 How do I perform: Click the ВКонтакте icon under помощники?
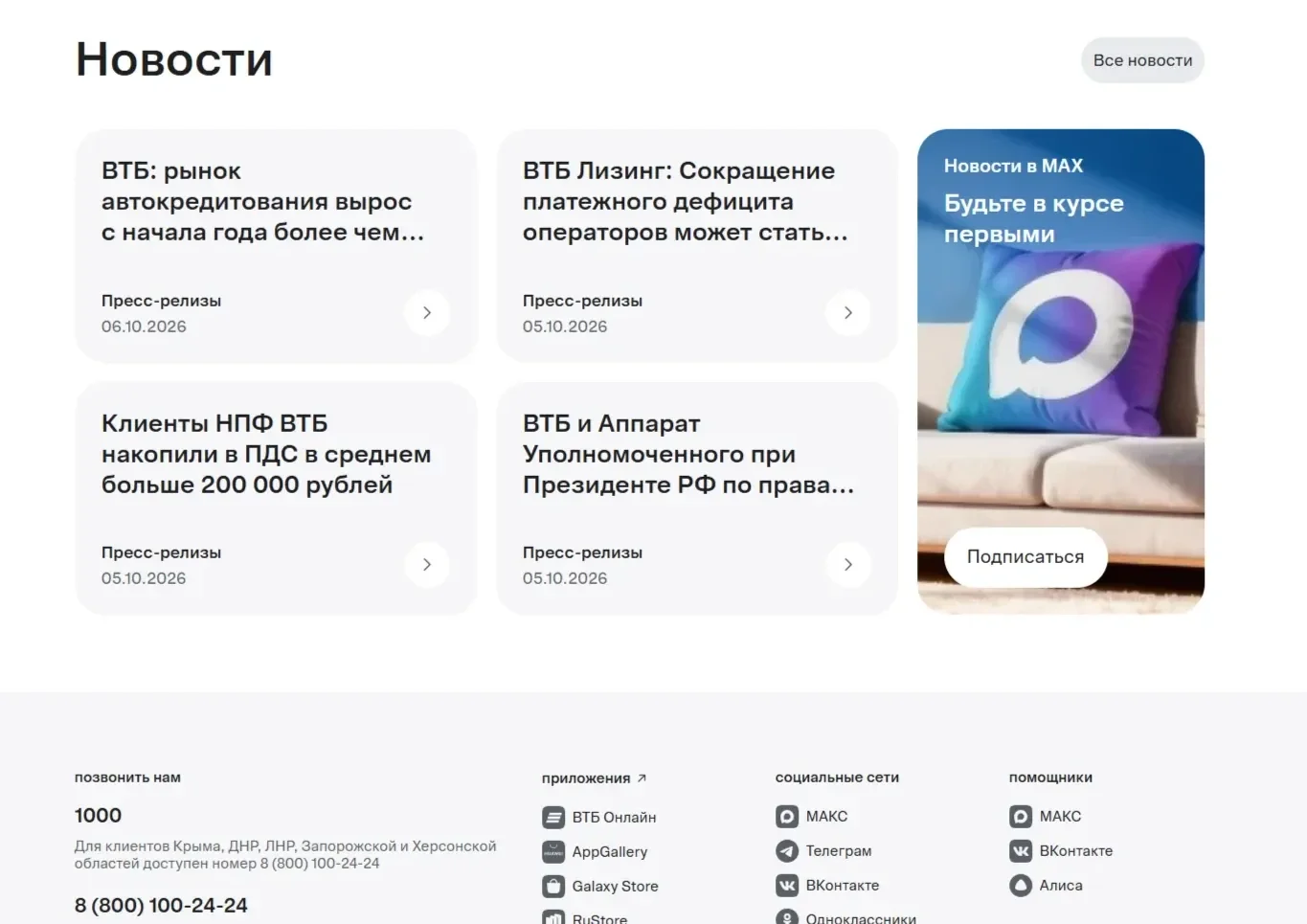(x=1021, y=850)
